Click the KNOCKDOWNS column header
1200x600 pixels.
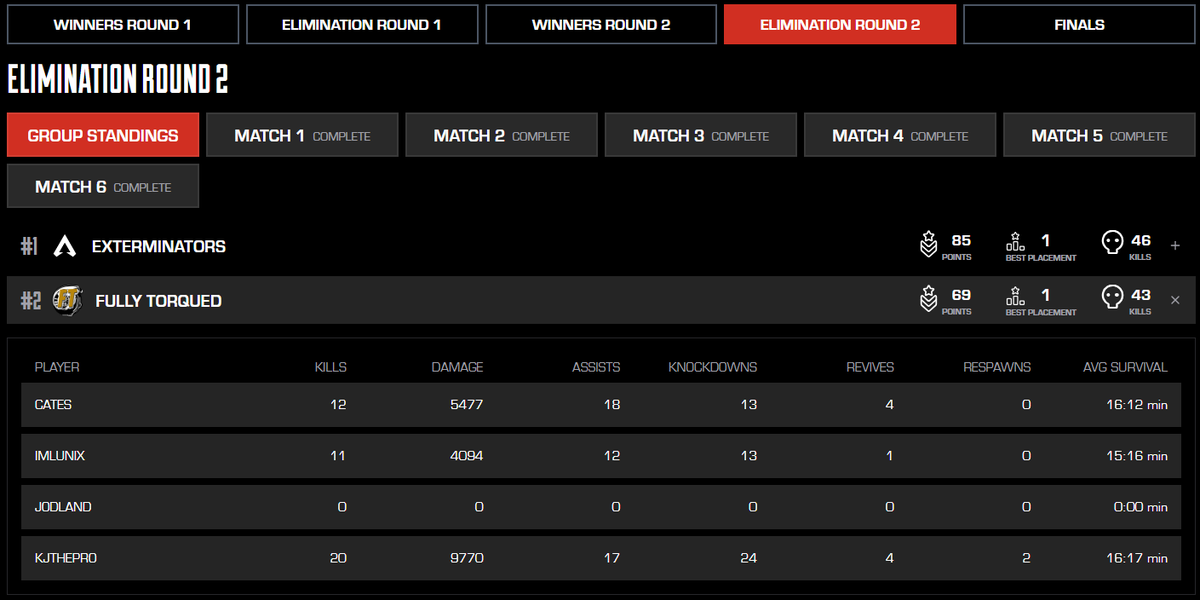712,367
